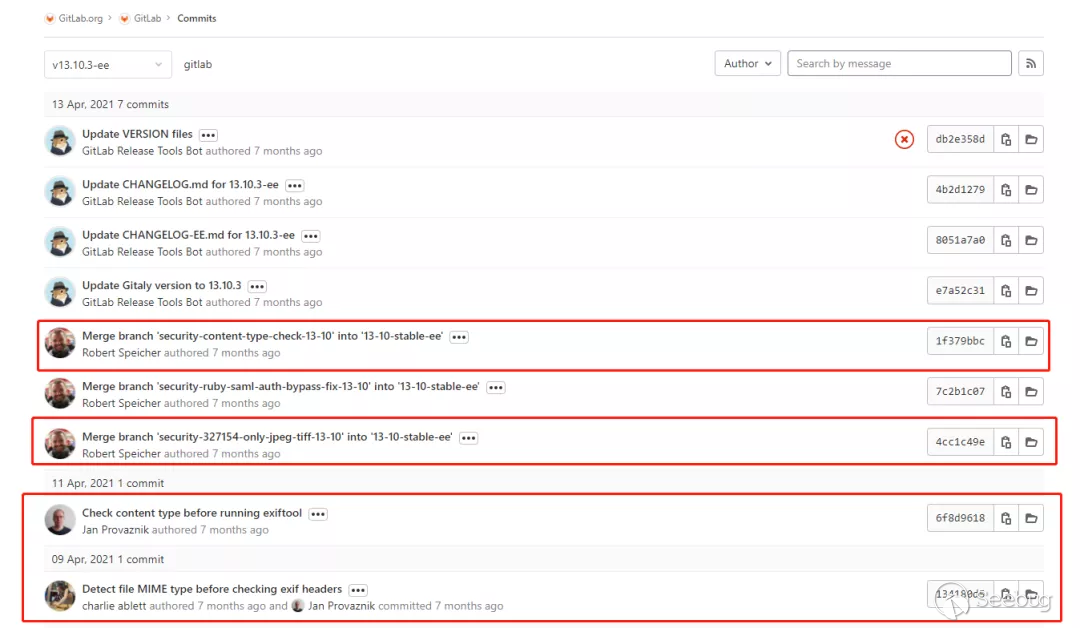Screen dimensions: 1080x628
Task: Go to GitLab project breadcrumb
Action: point(147,19)
